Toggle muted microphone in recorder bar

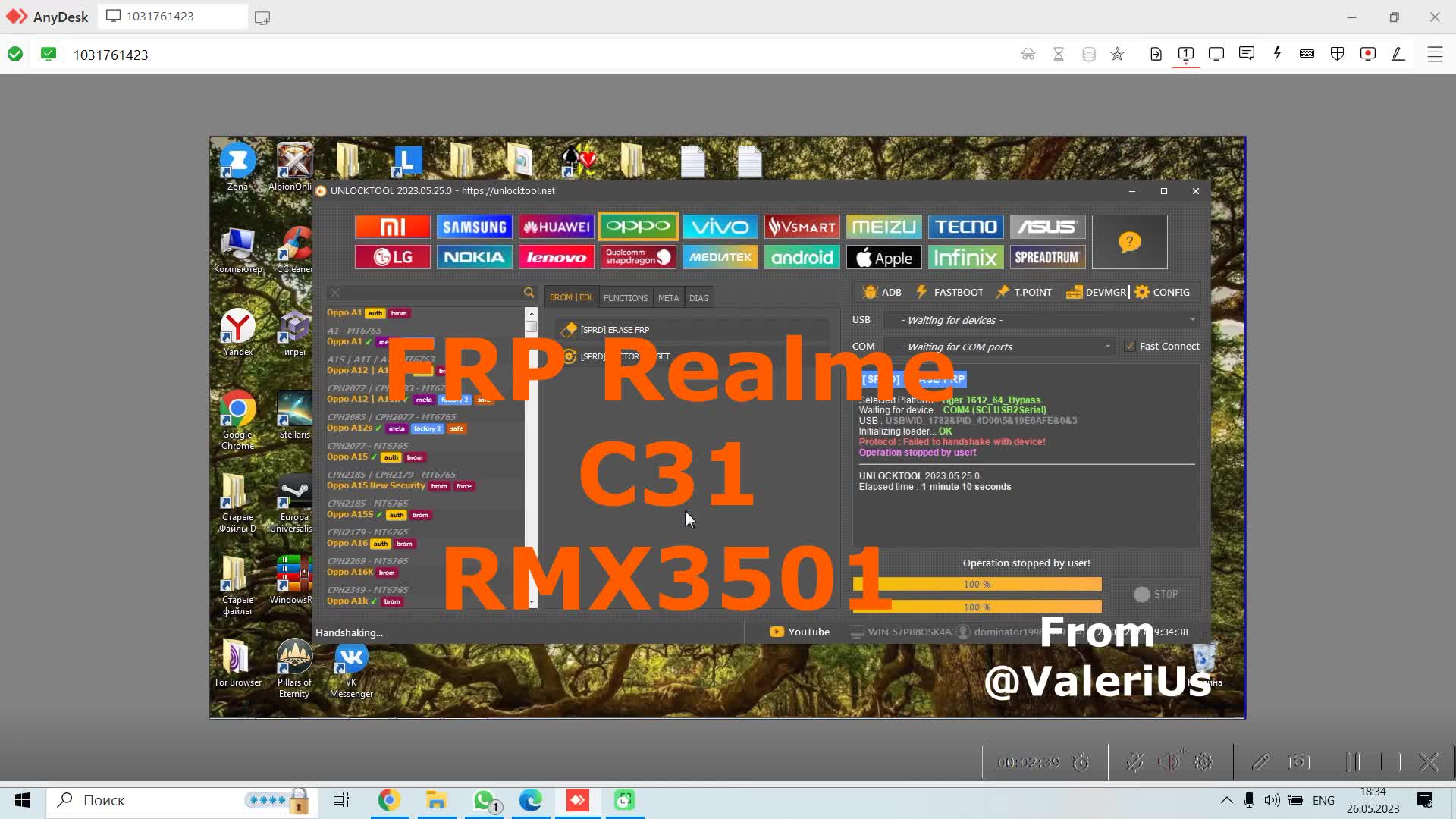1134,762
